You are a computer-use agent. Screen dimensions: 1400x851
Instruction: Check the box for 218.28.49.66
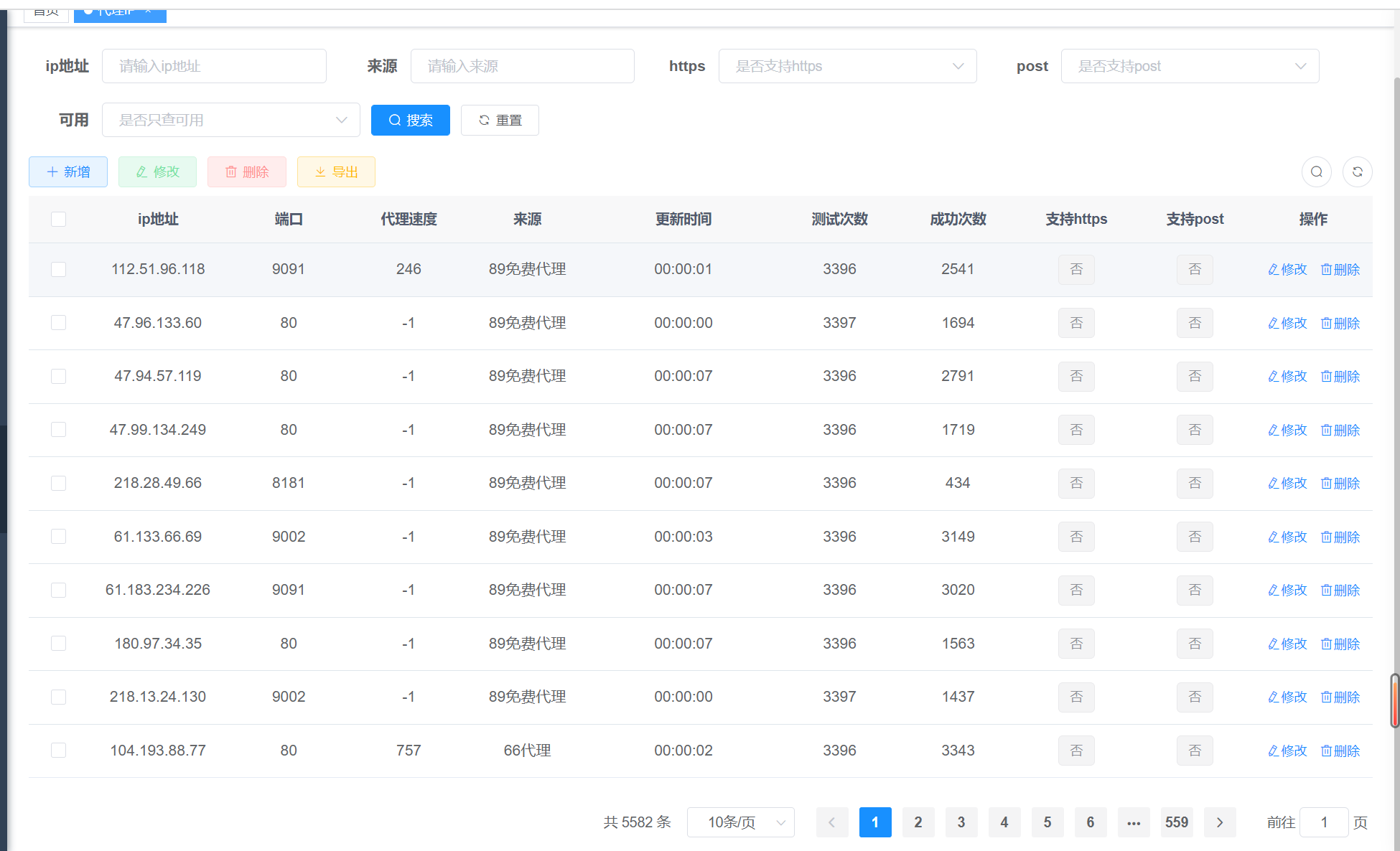pos(59,483)
